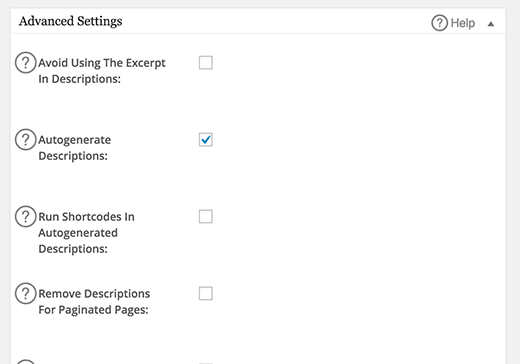Click the 'Remove Descriptions For Paginated Pages' label
The height and width of the screenshot is (364, 520).
coord(94,302)
